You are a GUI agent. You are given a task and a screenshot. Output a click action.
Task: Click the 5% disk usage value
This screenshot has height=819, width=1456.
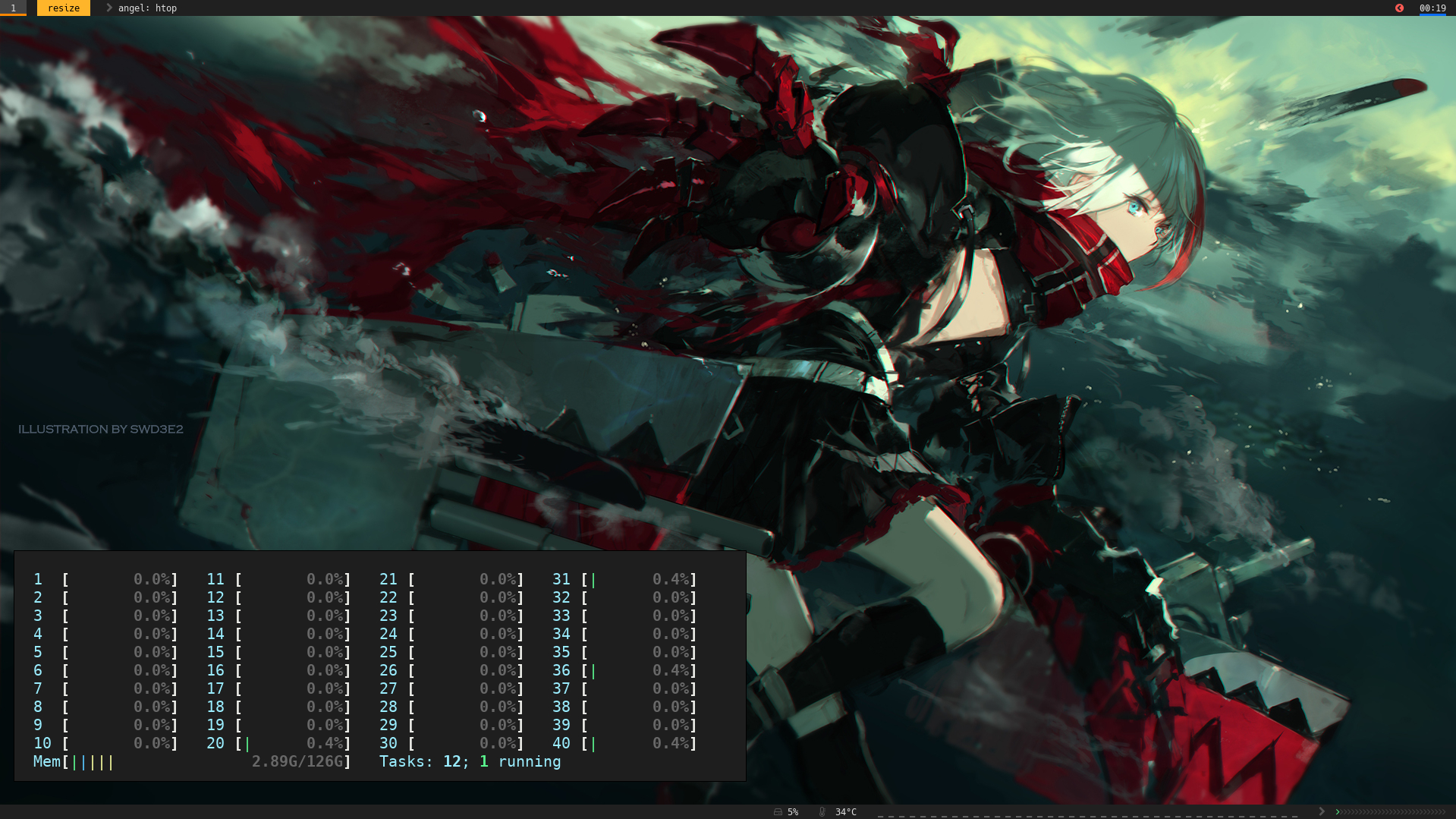793,812
